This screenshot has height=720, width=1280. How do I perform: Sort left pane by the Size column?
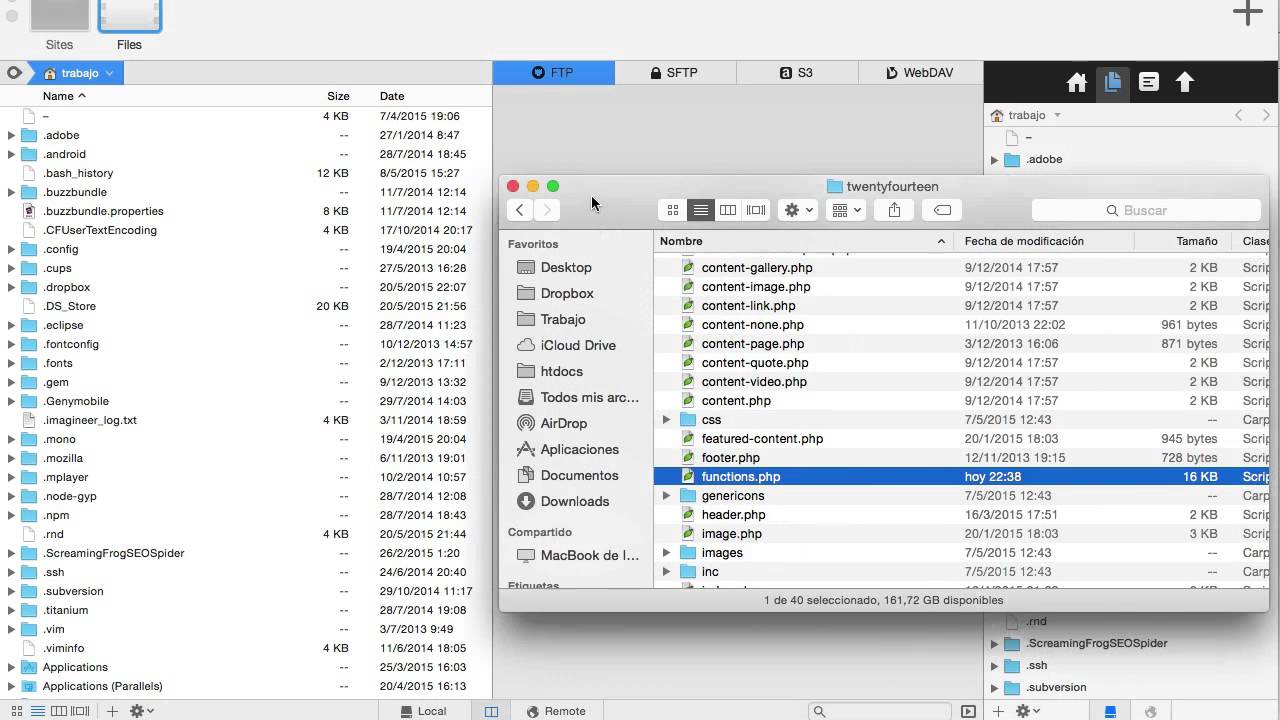(x=338, y=96)
